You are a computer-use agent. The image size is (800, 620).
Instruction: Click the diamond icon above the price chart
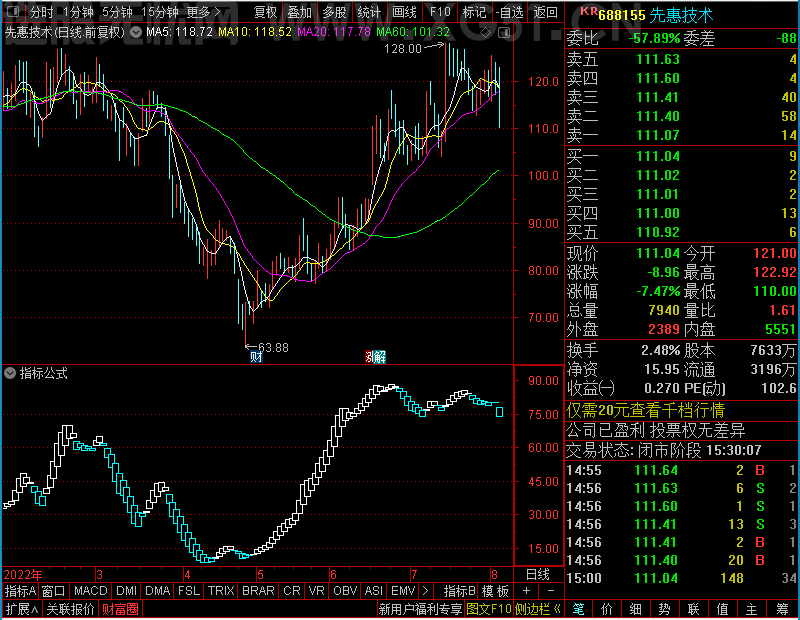[x=486, y=33]
